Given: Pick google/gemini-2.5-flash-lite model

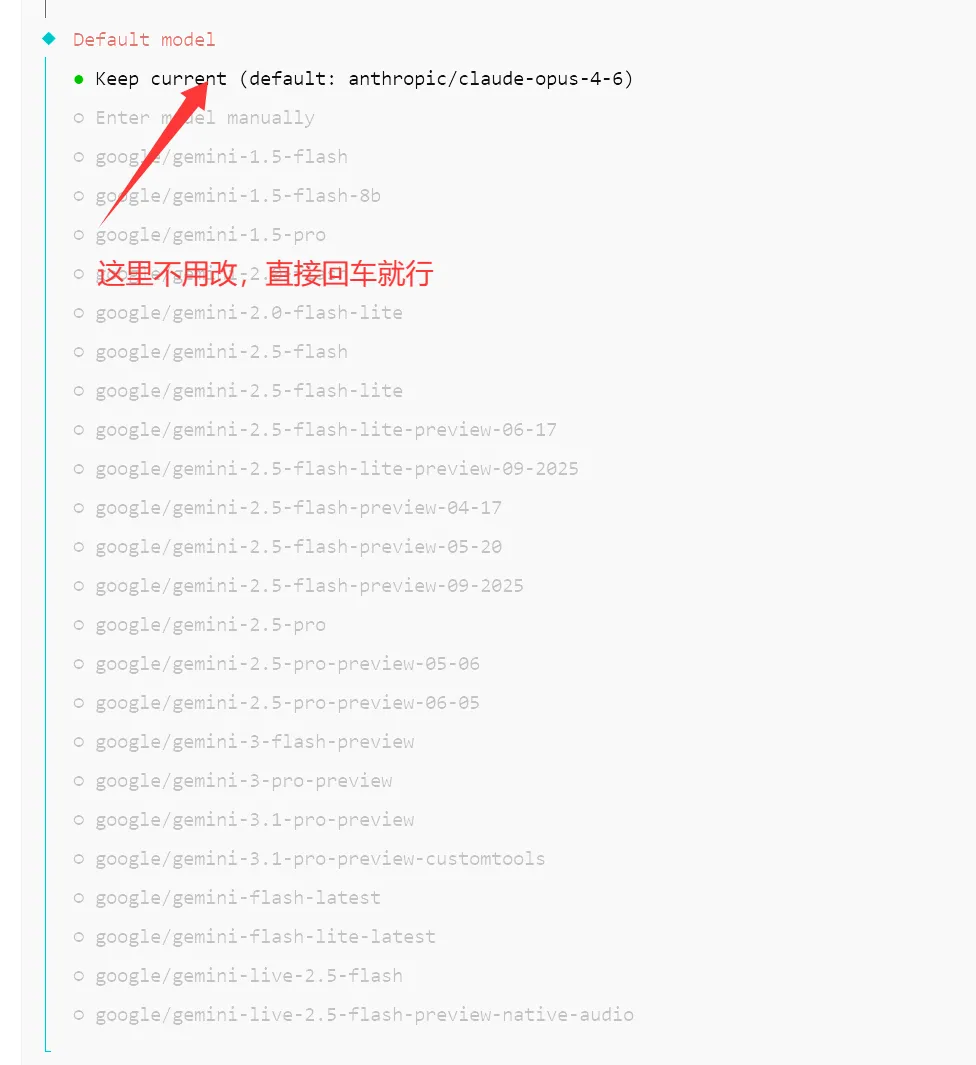Looking at the screenshot, I should [238, 391].
